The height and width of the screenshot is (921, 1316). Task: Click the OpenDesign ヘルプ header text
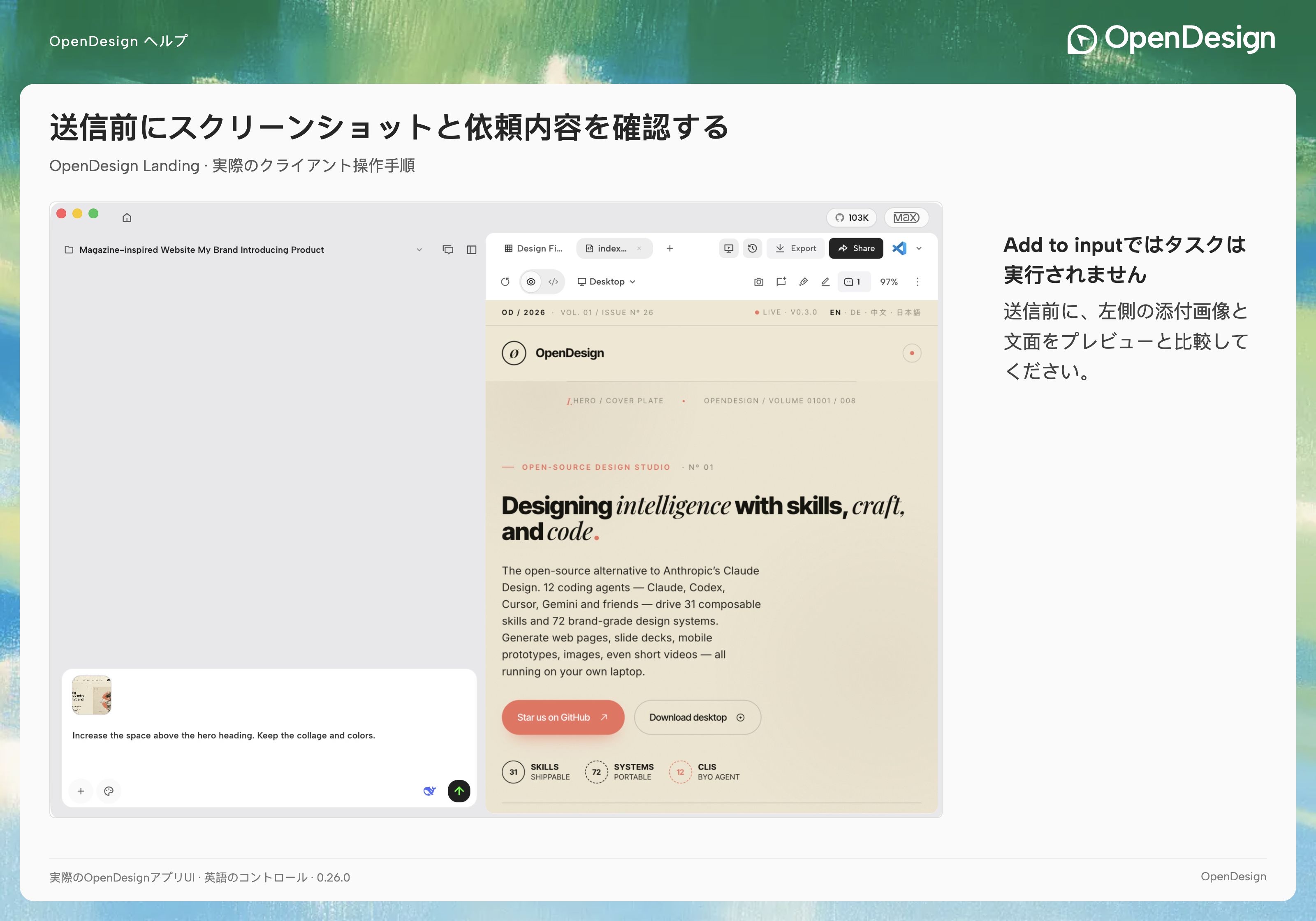tap(119, 41)
